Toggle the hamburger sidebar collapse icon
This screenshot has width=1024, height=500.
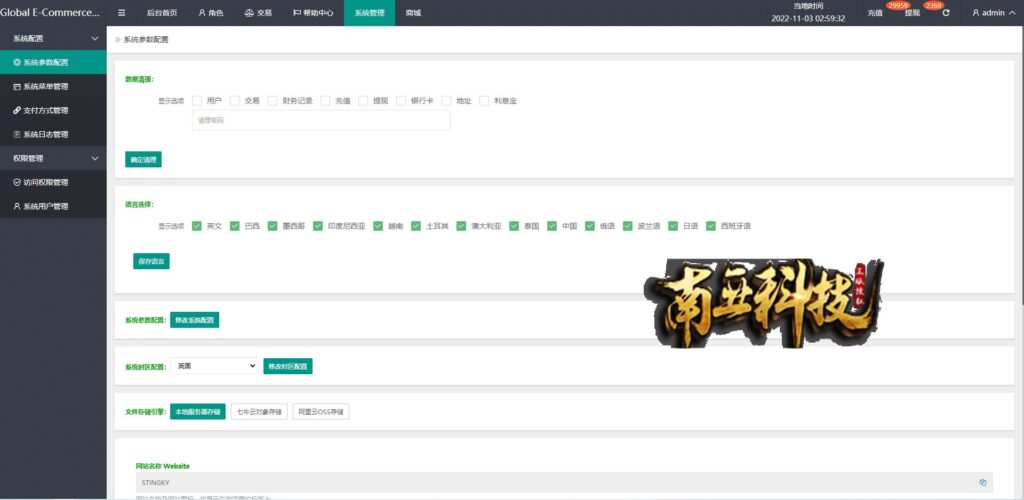[x=121, y=12]
